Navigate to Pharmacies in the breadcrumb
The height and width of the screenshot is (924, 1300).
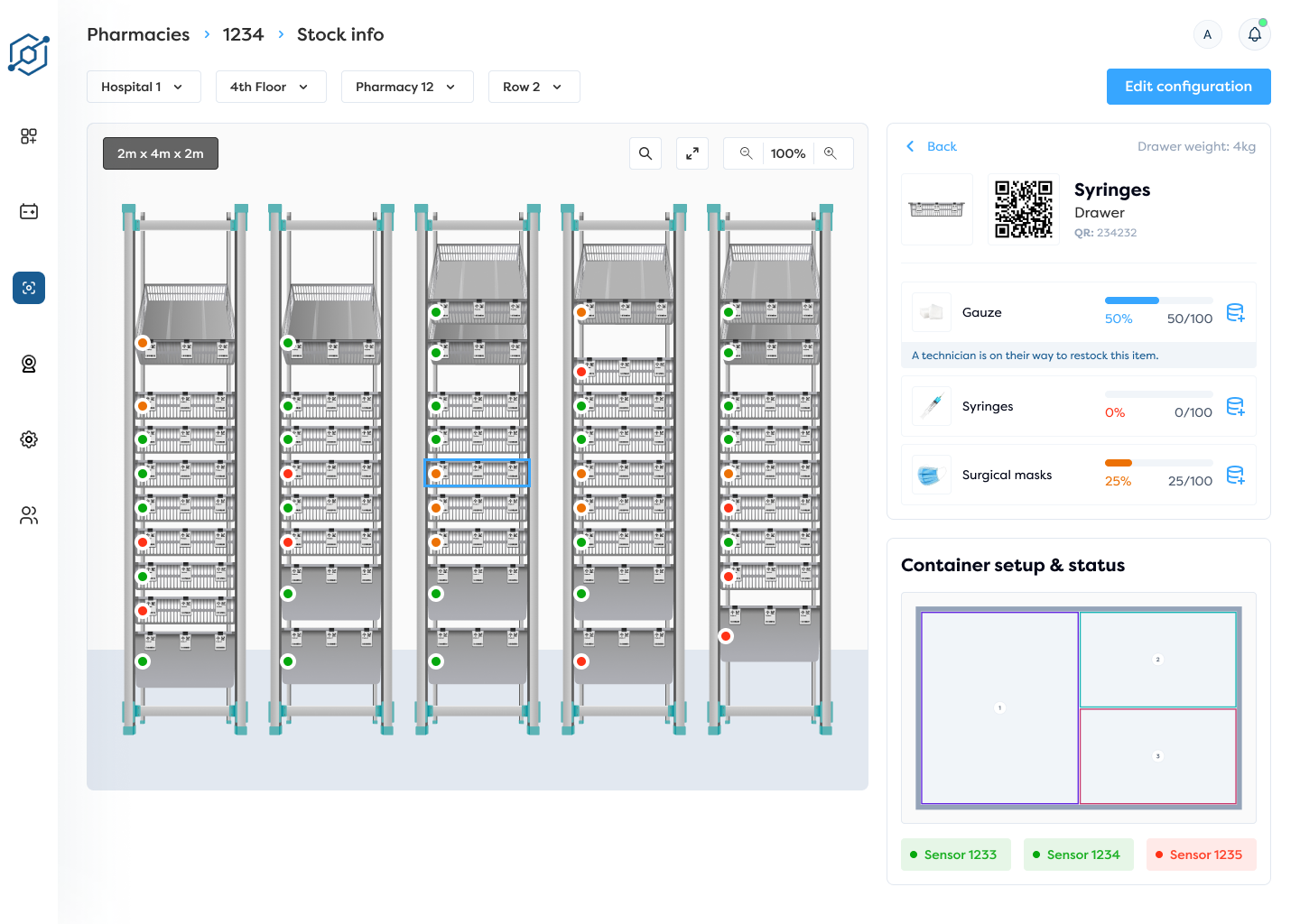pos(138,34)
